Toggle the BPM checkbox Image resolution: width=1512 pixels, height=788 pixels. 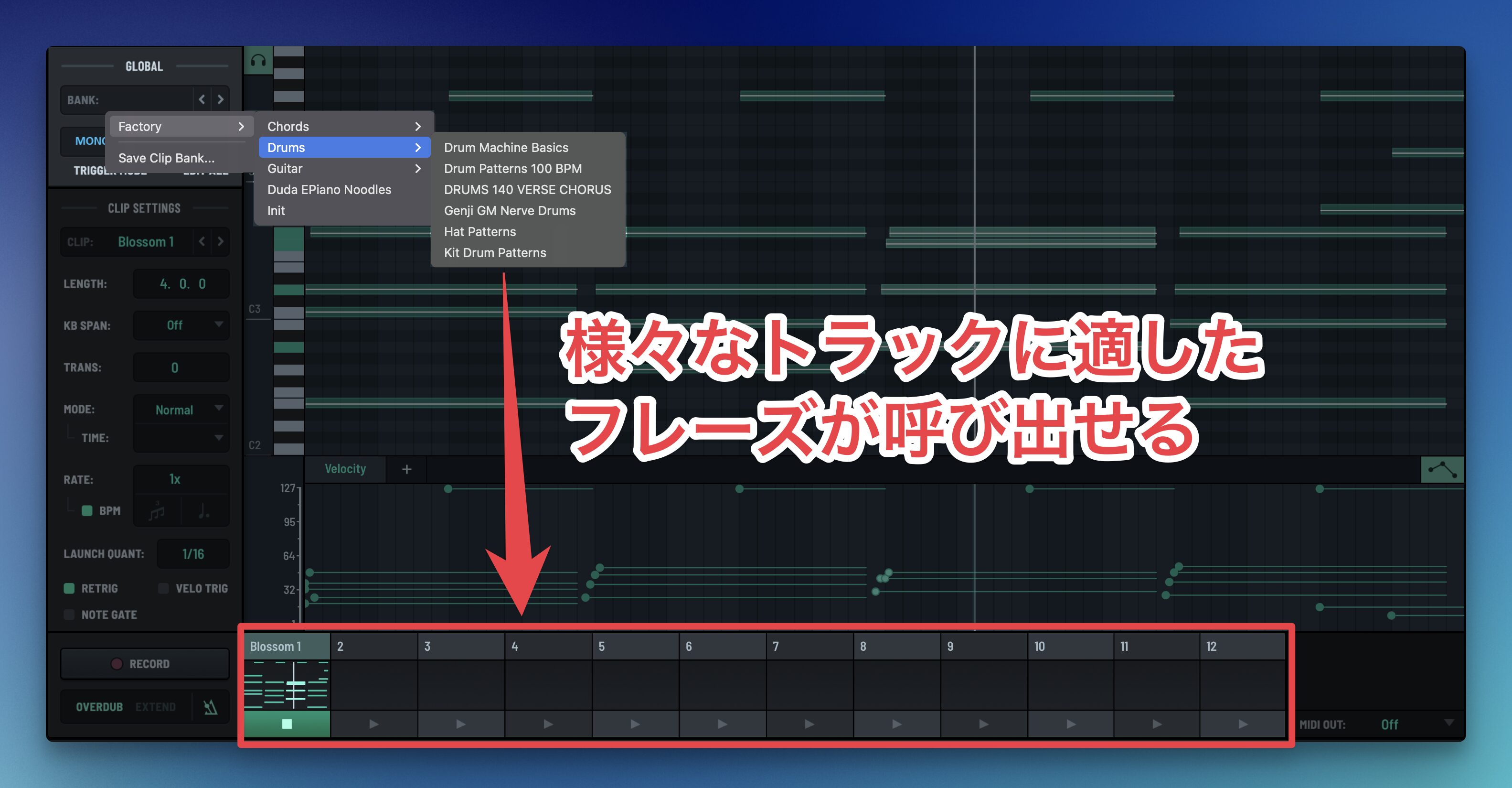pos(87,510)
